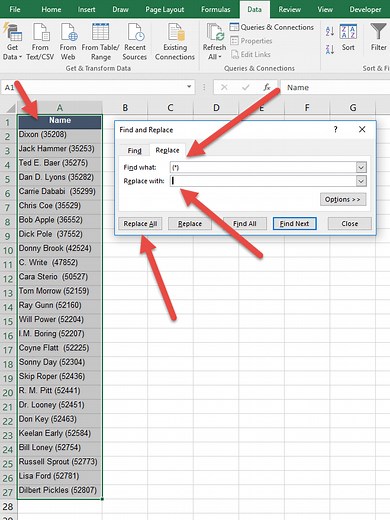Import data From Text/CSV
This screenshot has width=390, height=520.
(40, 41)
